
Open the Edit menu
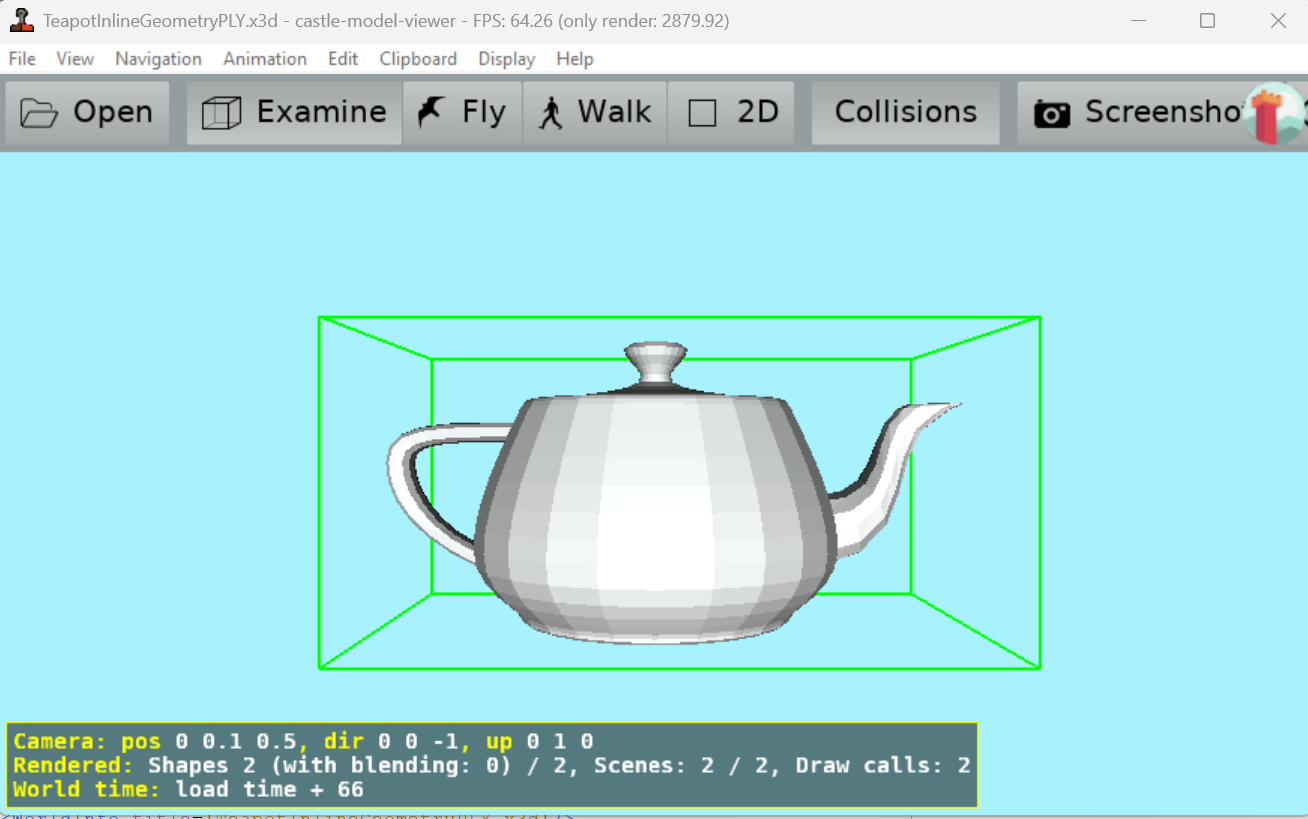(x=343, y=59)
